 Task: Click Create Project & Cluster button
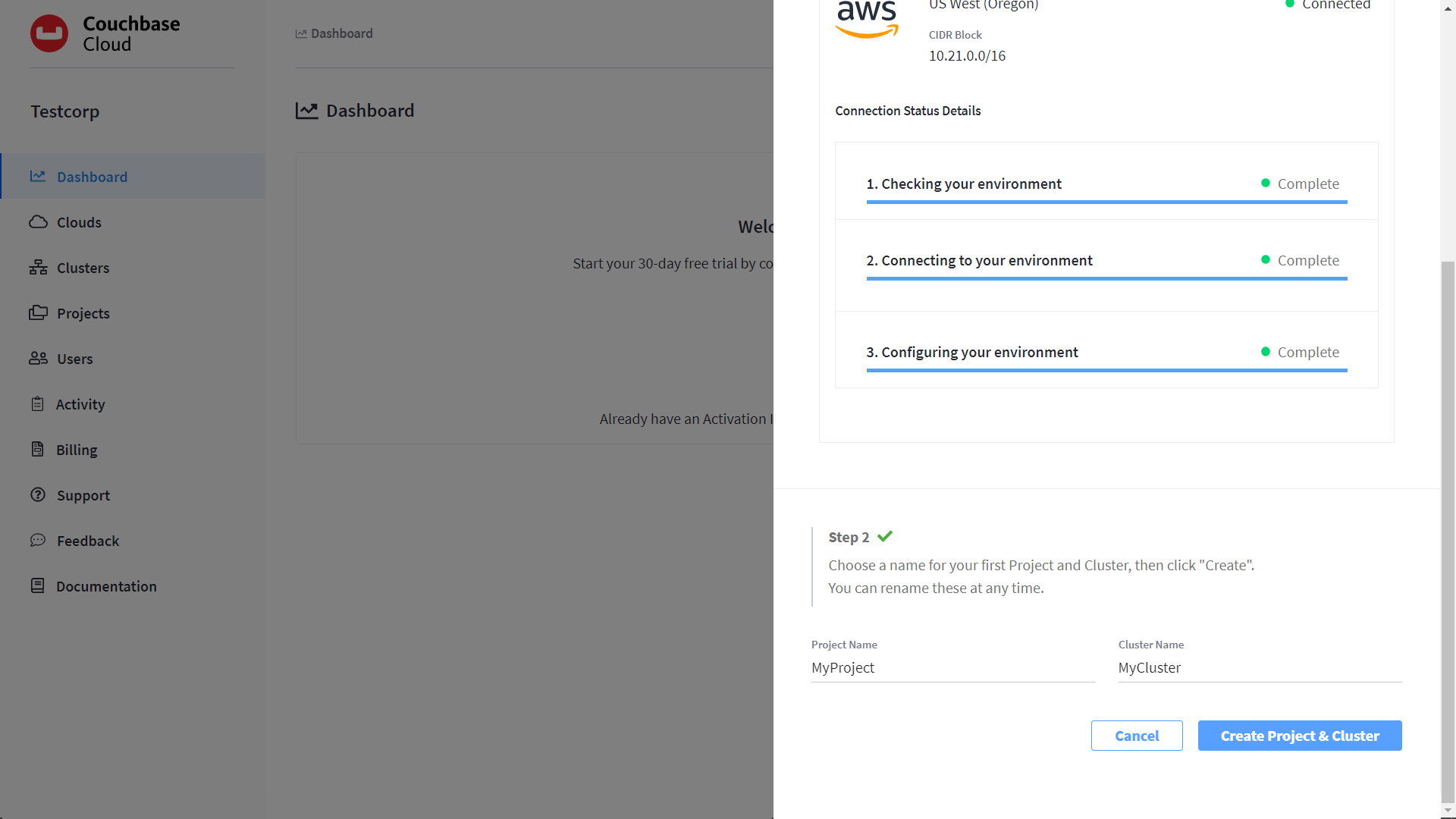point(1299,736)
